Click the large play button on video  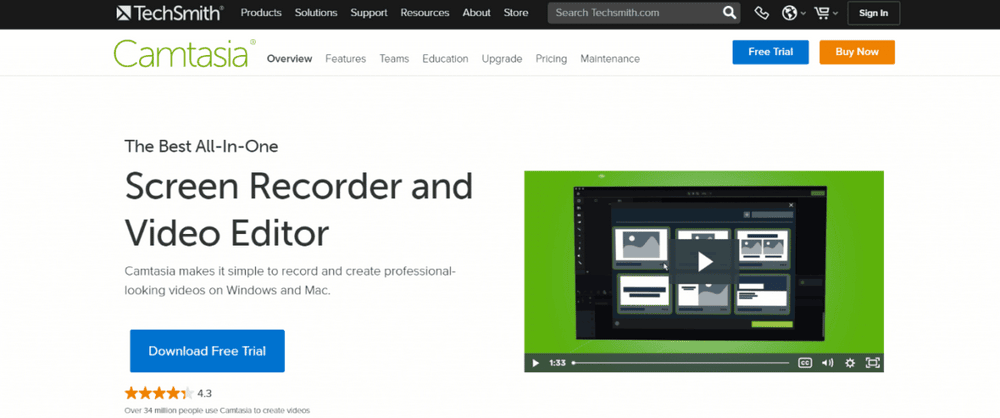pyautogui.click(x=704, y=261)
